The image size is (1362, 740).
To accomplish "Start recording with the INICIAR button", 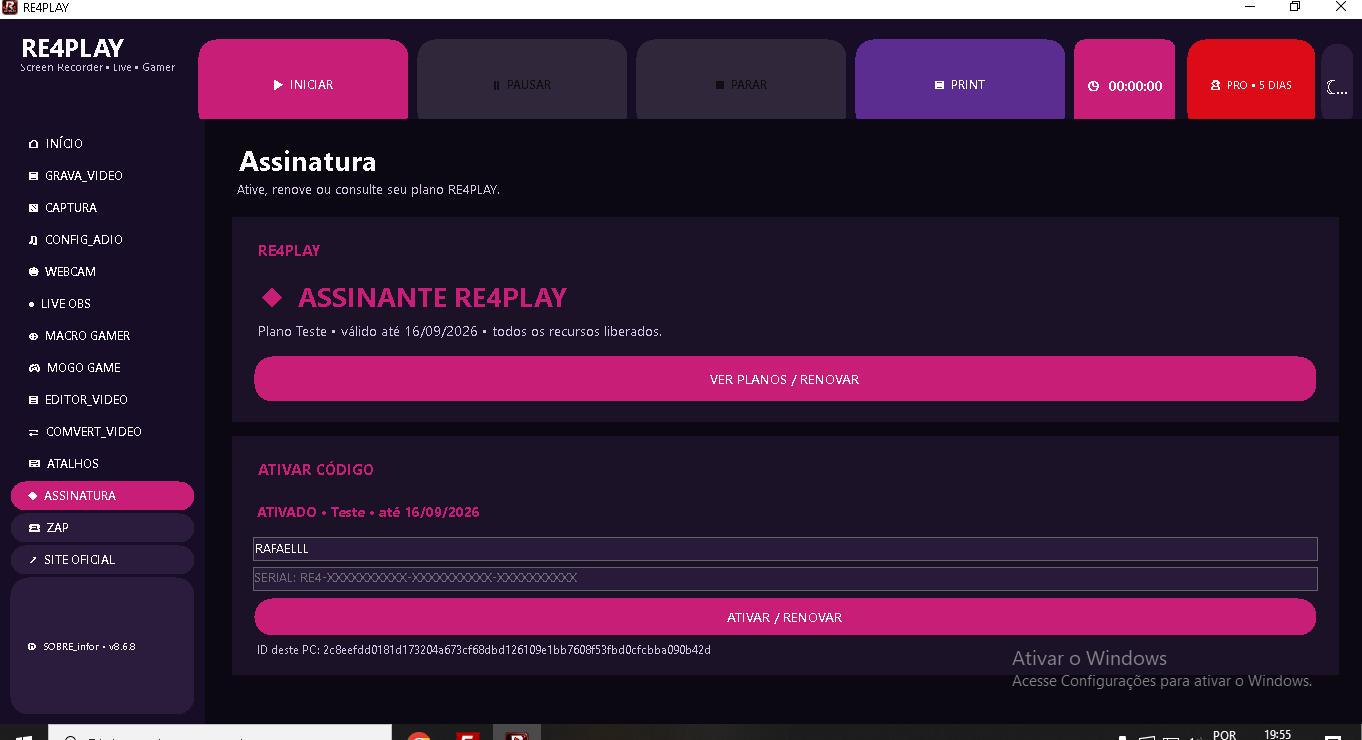I will pos(303,80).
